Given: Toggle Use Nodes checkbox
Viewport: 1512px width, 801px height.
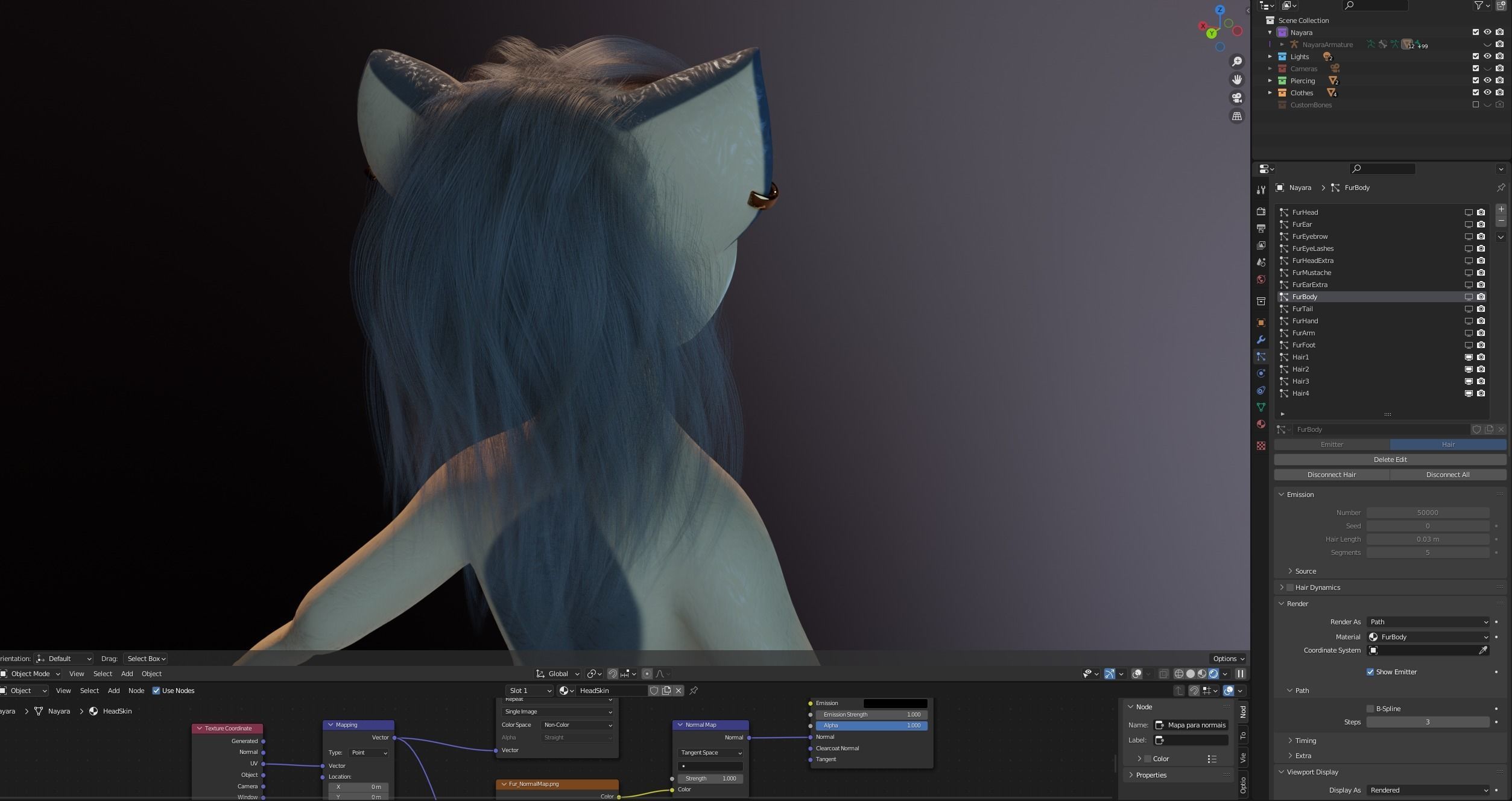Looking at the screenshot, I should (156, 691).
